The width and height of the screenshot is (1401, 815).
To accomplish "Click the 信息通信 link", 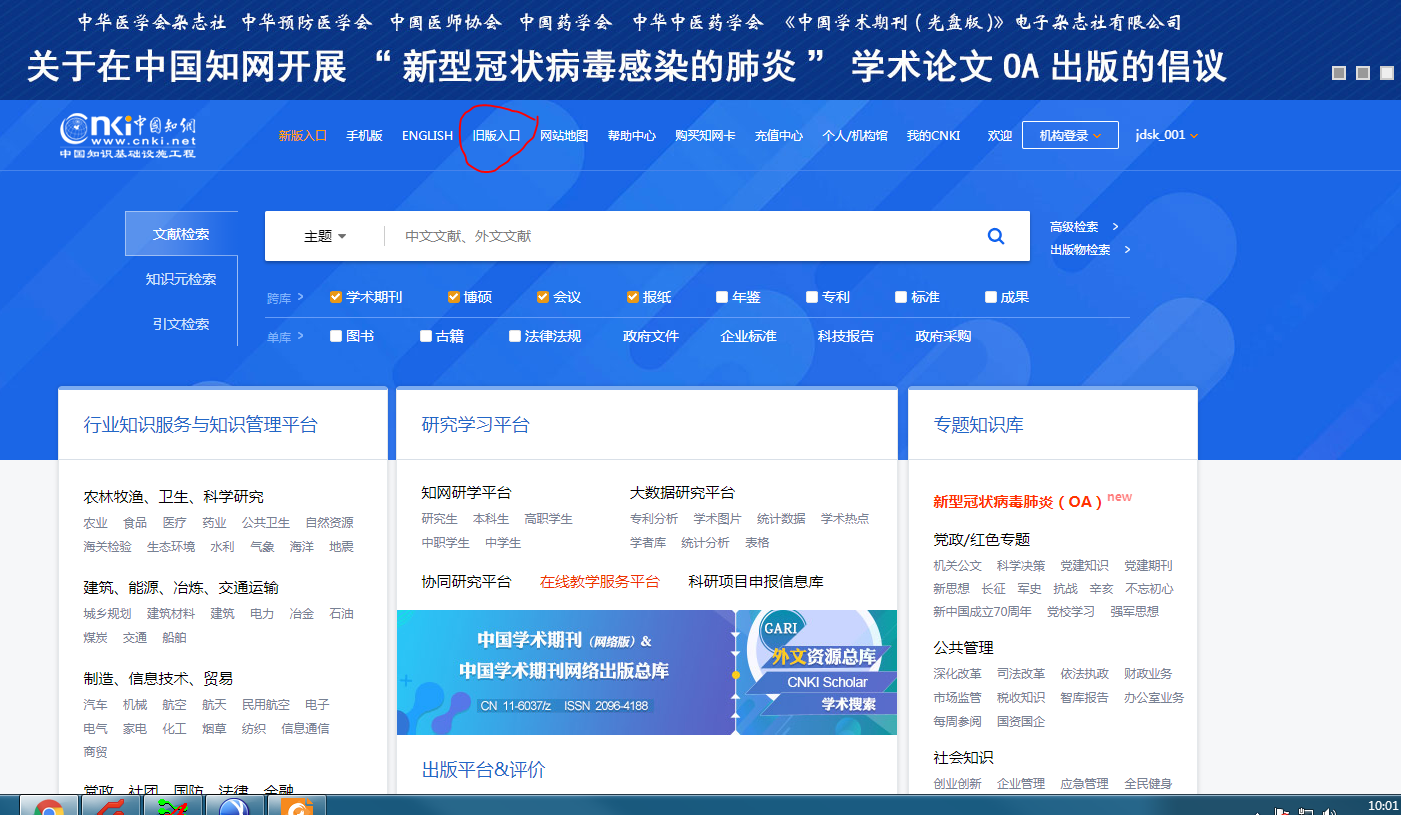I will click(x=305, y=728).
